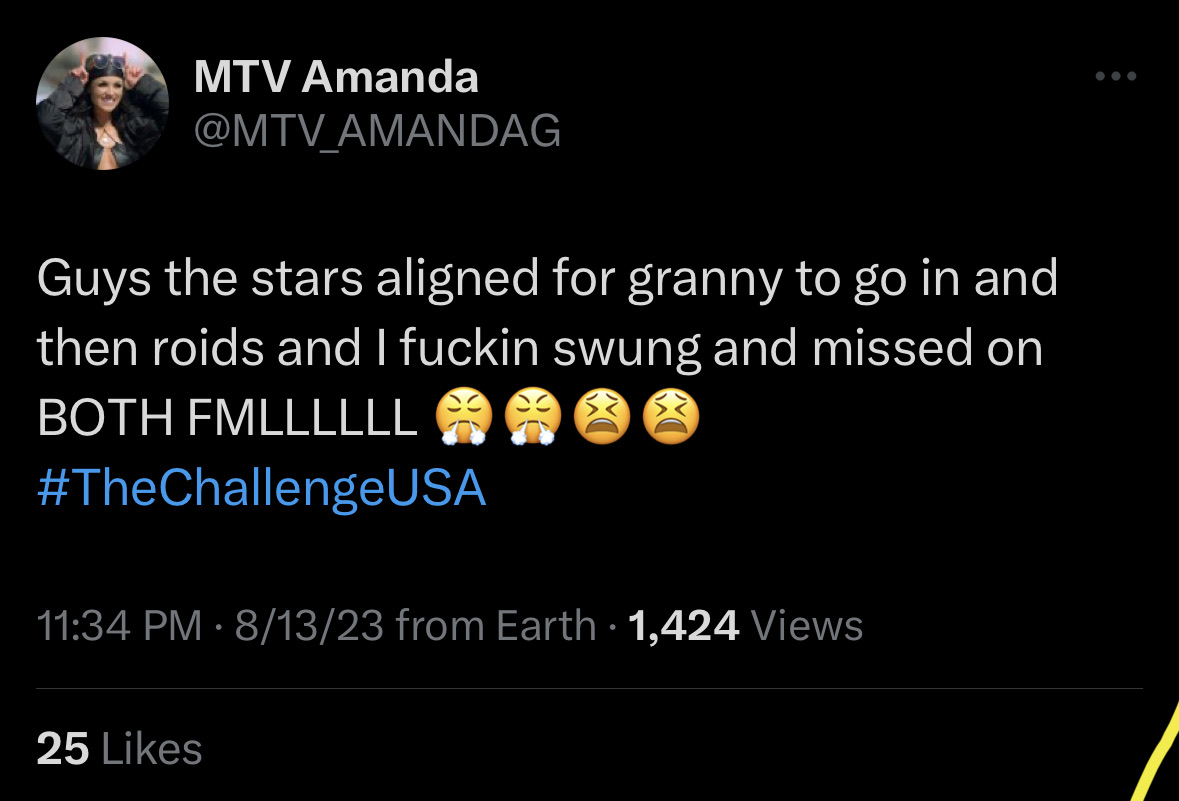Open the #TheChallengeUSA hashtag
Viewport: 1179px width, 801px height.
(x=262, y=487)
